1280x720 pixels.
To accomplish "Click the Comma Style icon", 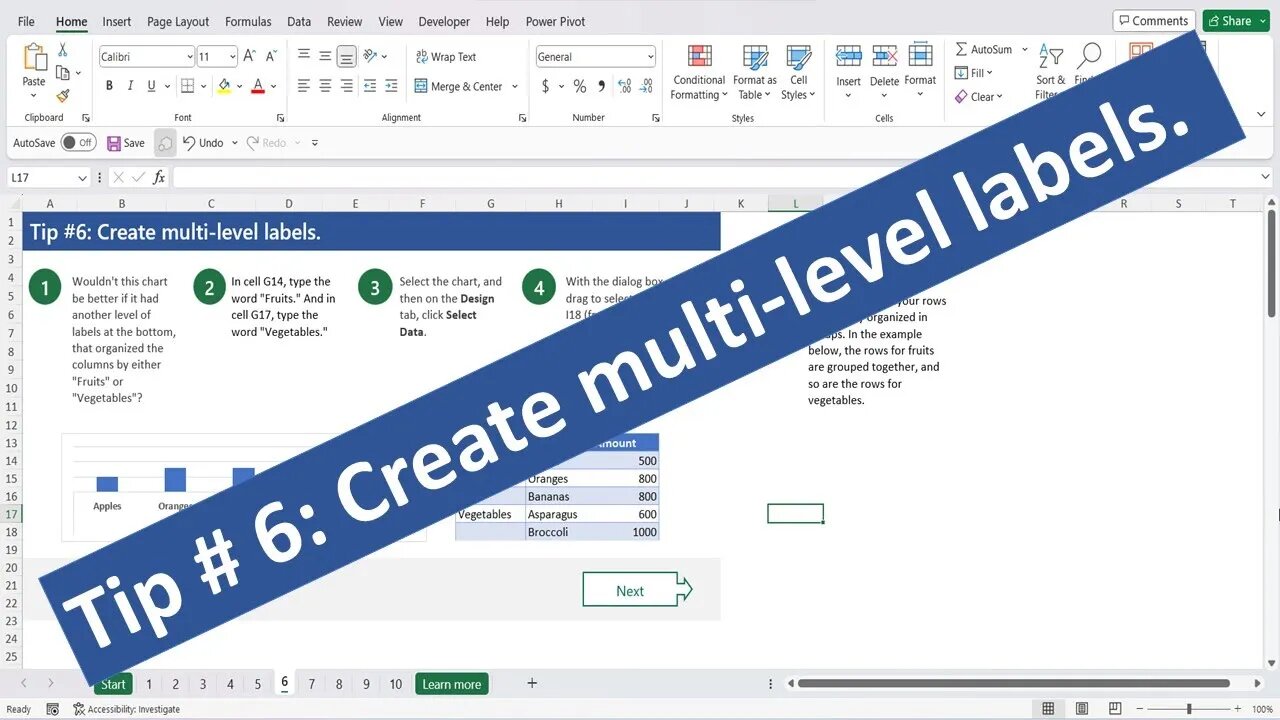I will tap(601, 87).
